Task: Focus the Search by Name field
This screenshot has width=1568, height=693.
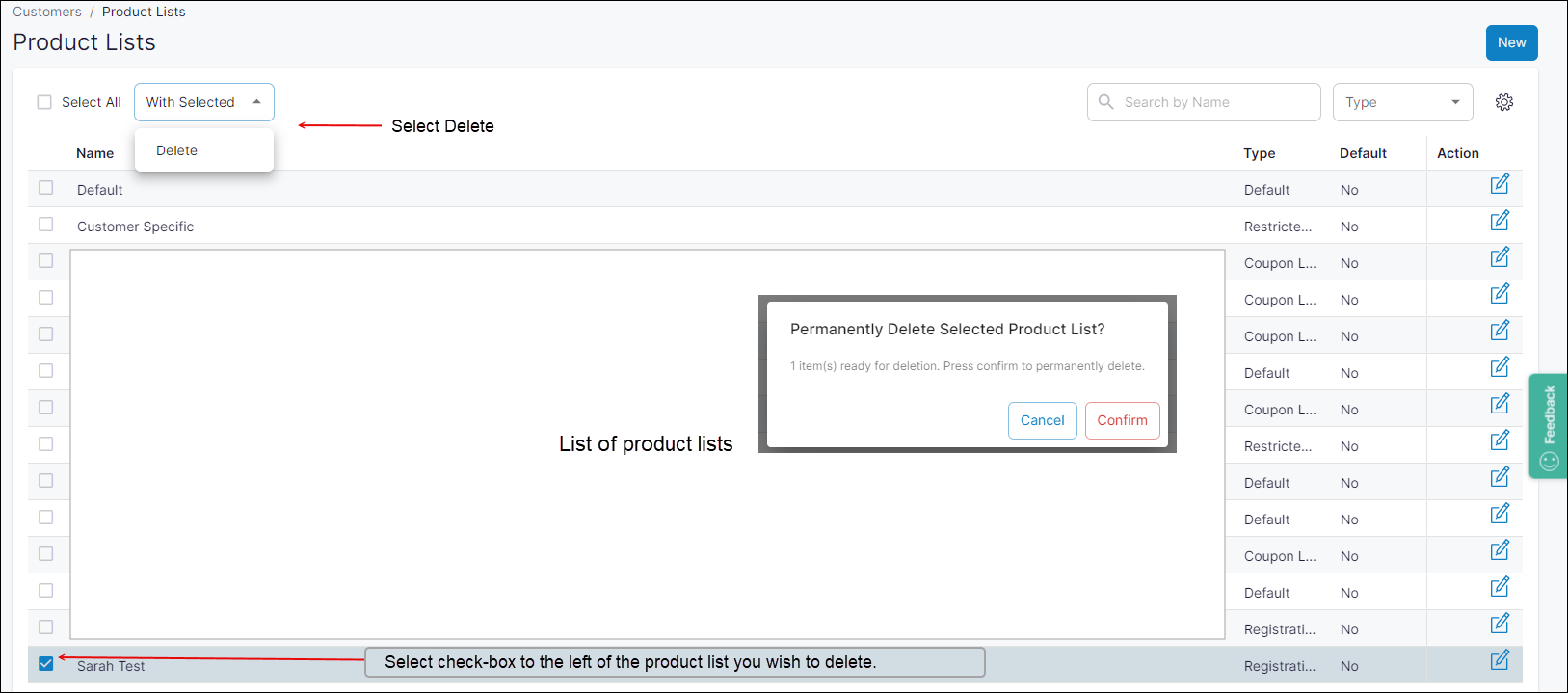Action: [x=1214, y=102]
